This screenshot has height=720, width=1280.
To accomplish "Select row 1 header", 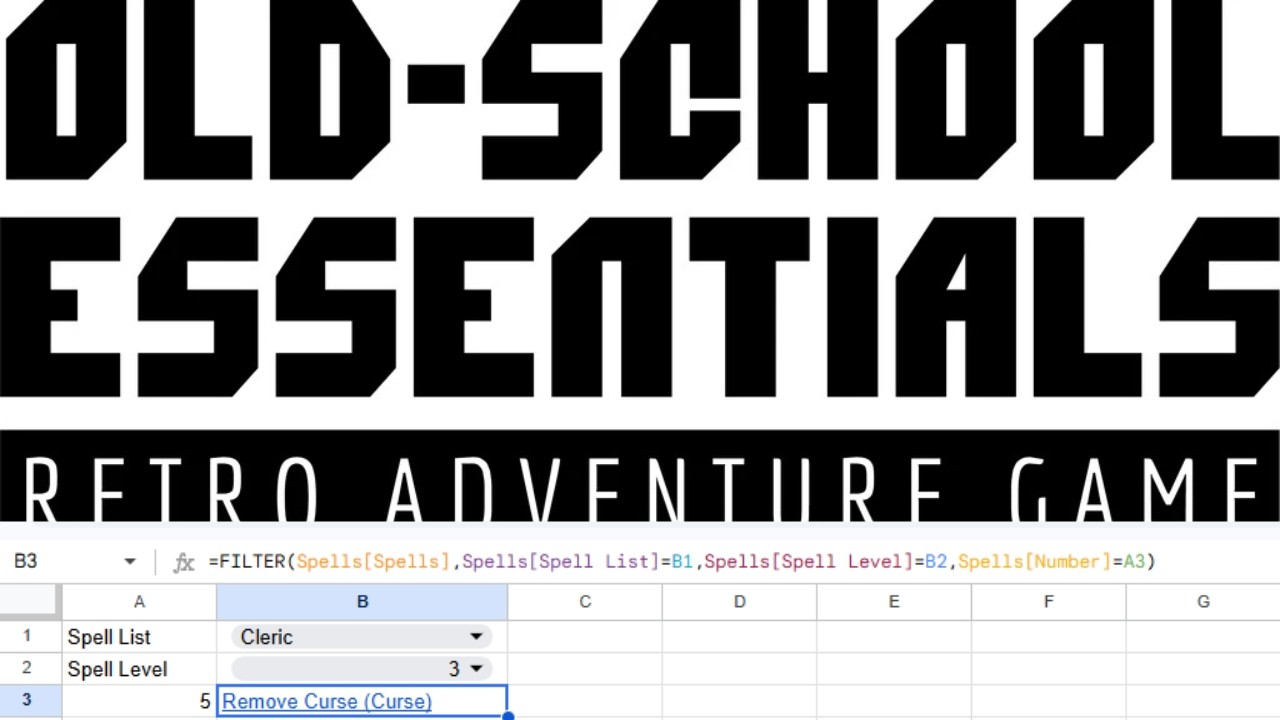I will tap(28, 637).
